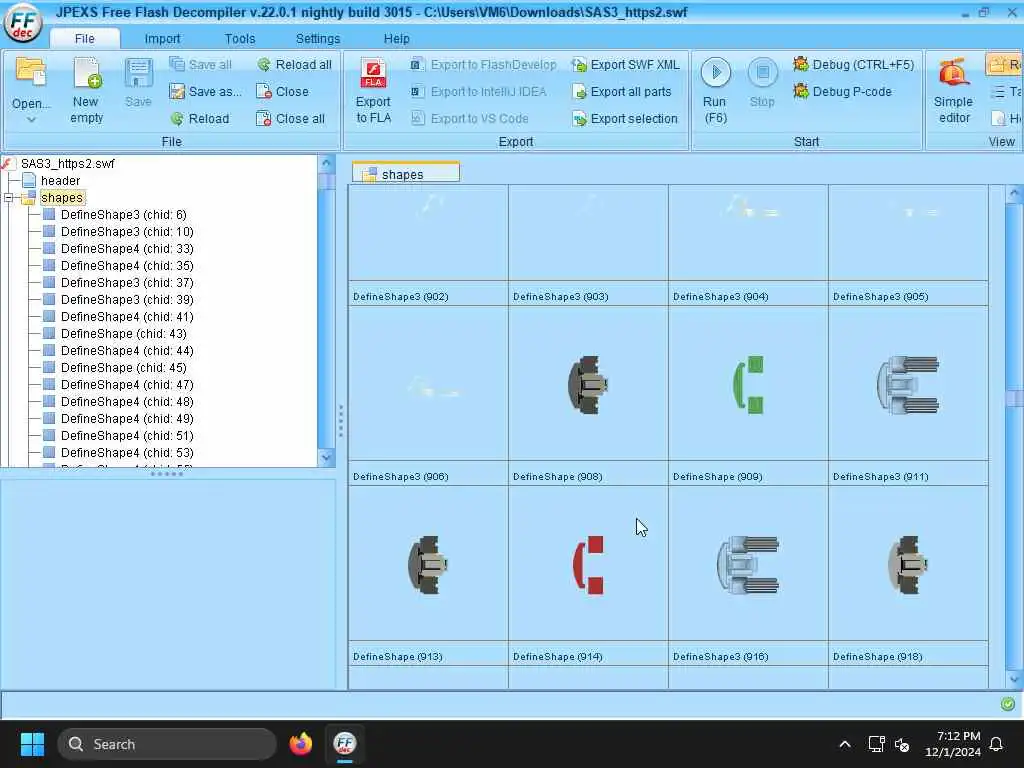Open a file with the Open folder icon

pos(30,72)
